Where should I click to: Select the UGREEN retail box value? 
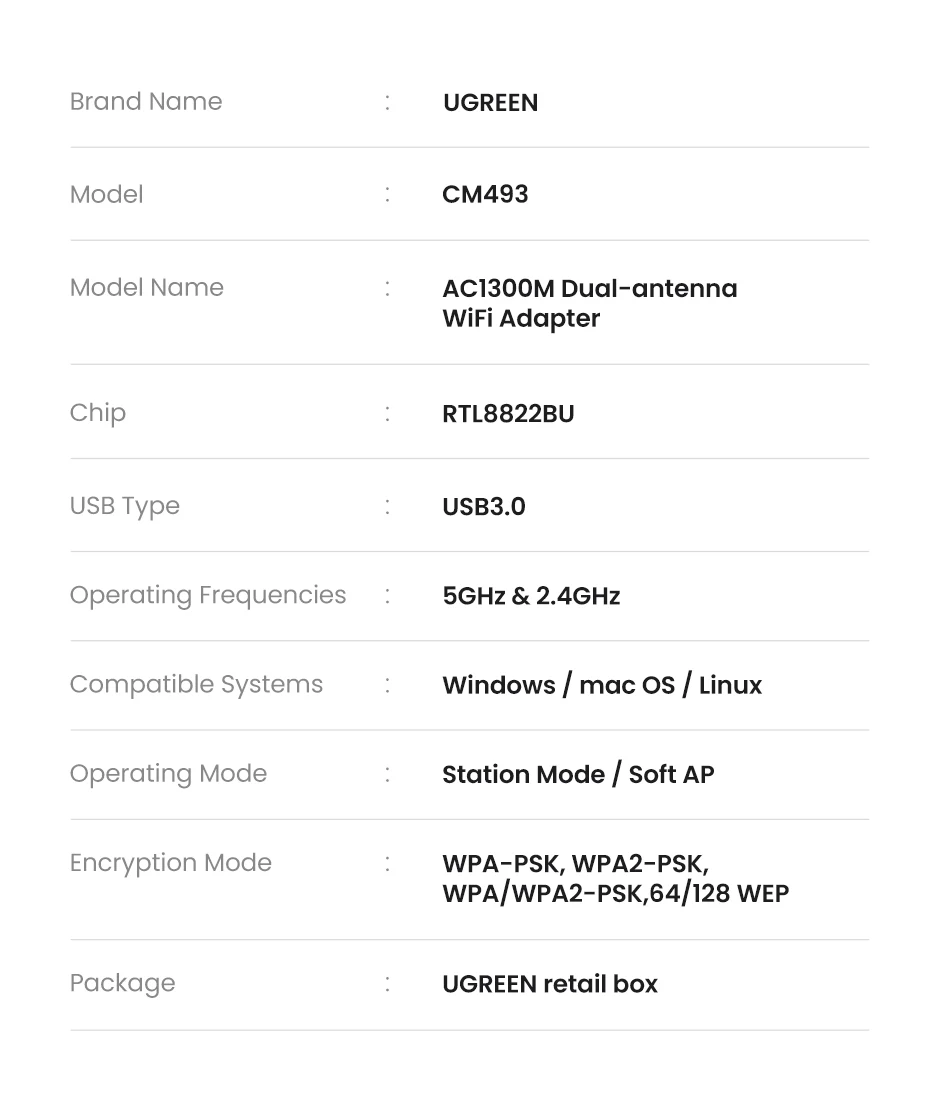click(x=550, y=984)
